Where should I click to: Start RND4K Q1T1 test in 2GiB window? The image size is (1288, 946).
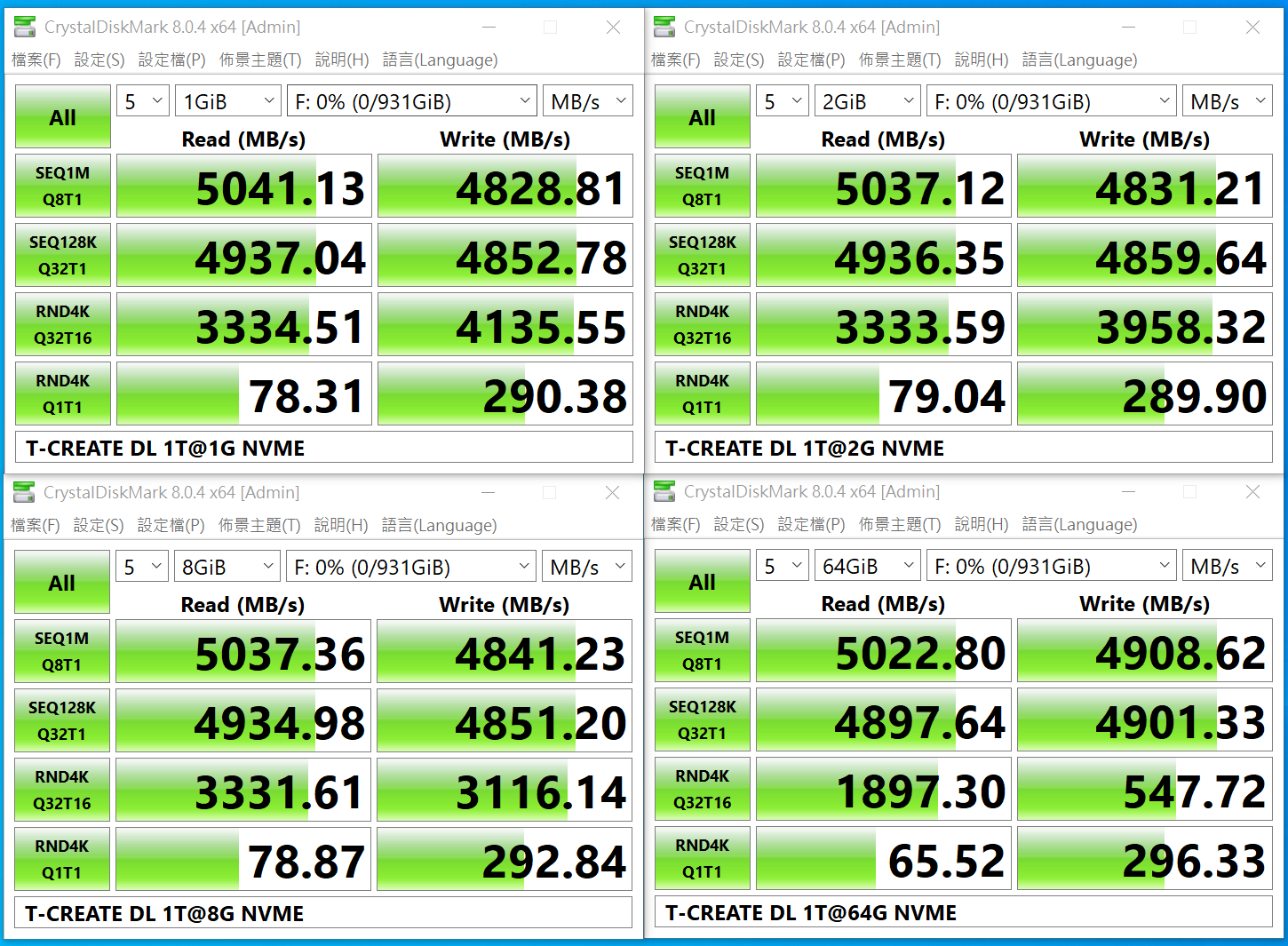703,394
